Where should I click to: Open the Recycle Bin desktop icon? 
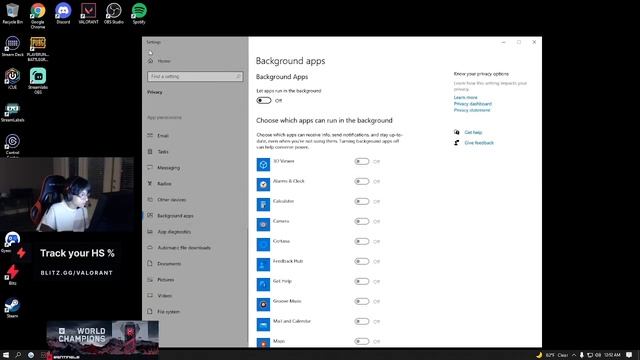click(x=12, y=13)
